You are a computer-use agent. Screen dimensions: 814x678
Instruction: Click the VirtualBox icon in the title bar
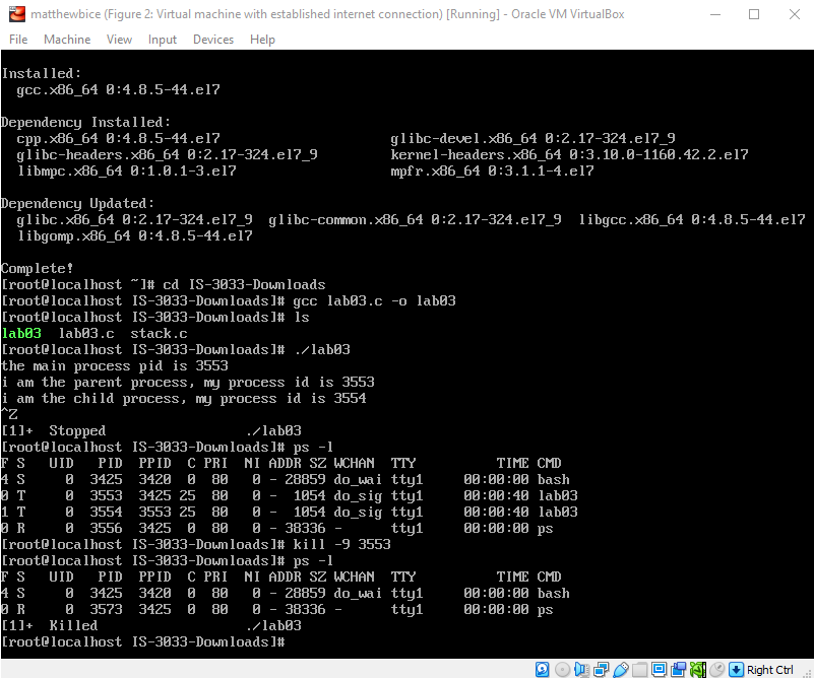(13, 14)
